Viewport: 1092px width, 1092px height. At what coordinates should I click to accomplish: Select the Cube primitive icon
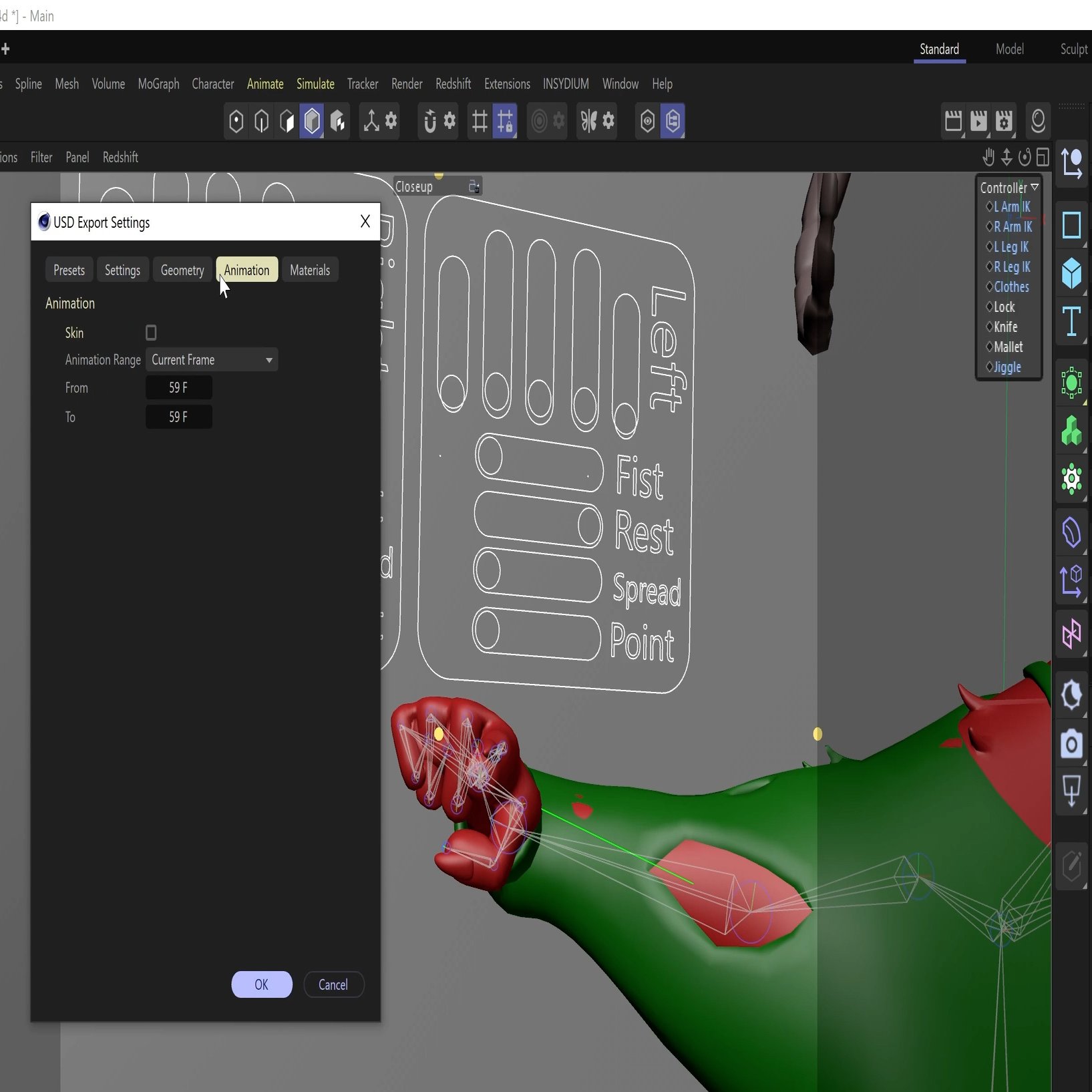(1071, 273)
